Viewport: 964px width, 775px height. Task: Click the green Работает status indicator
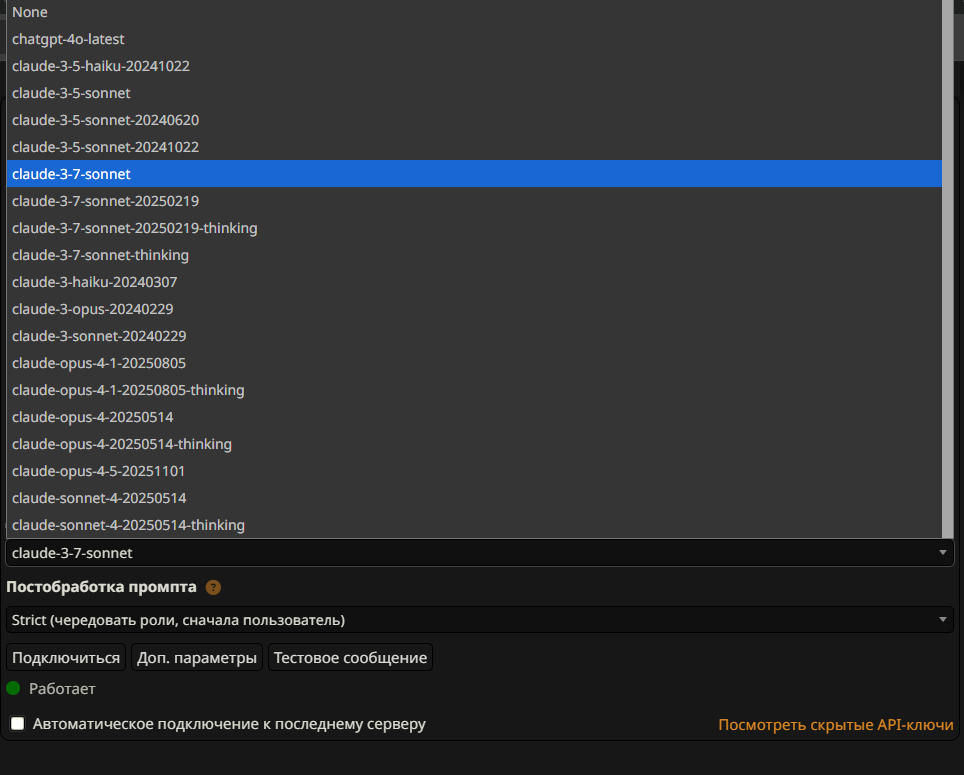tap(13, 688)
